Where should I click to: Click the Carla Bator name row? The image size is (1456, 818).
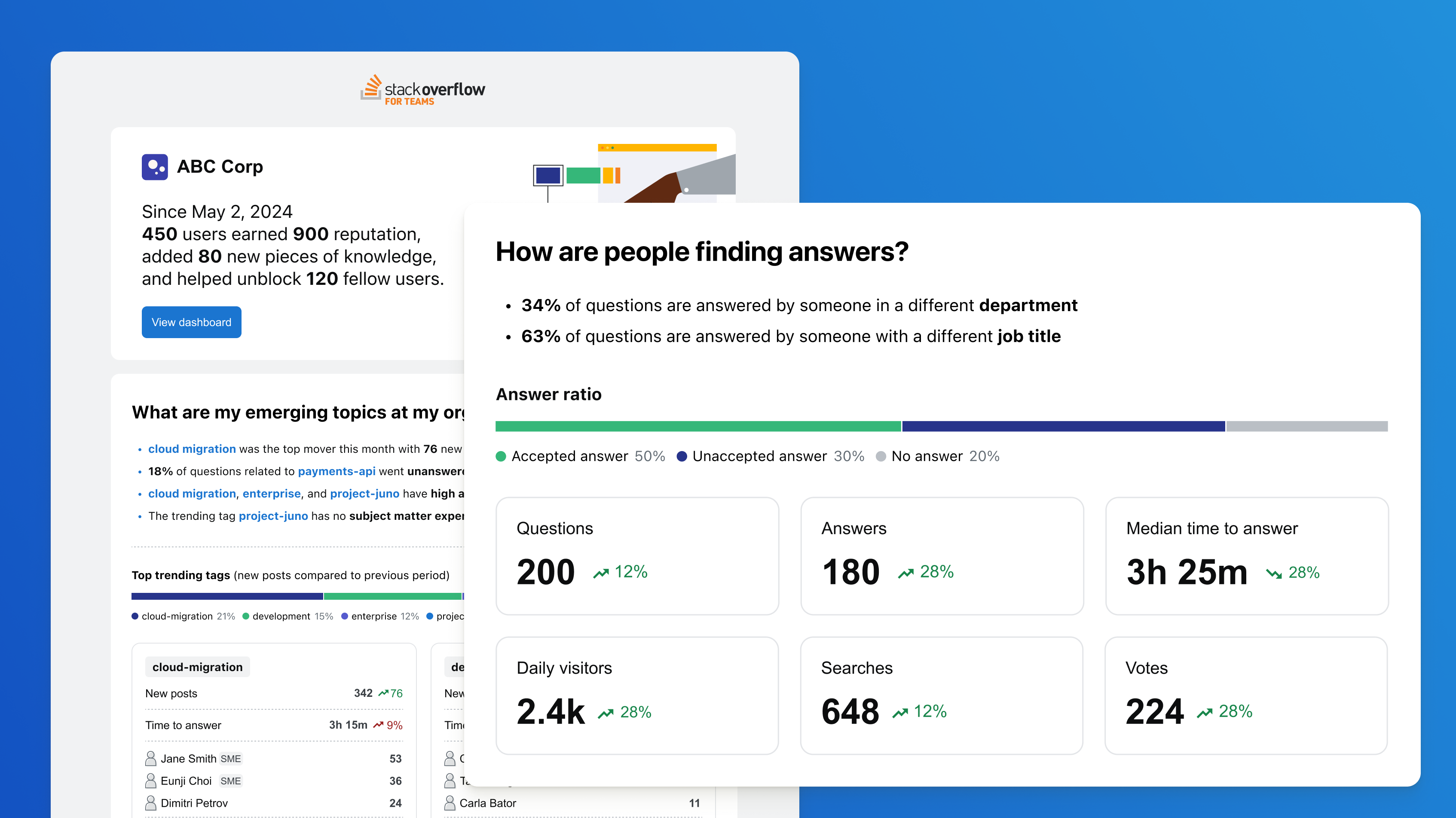(572, 803)
